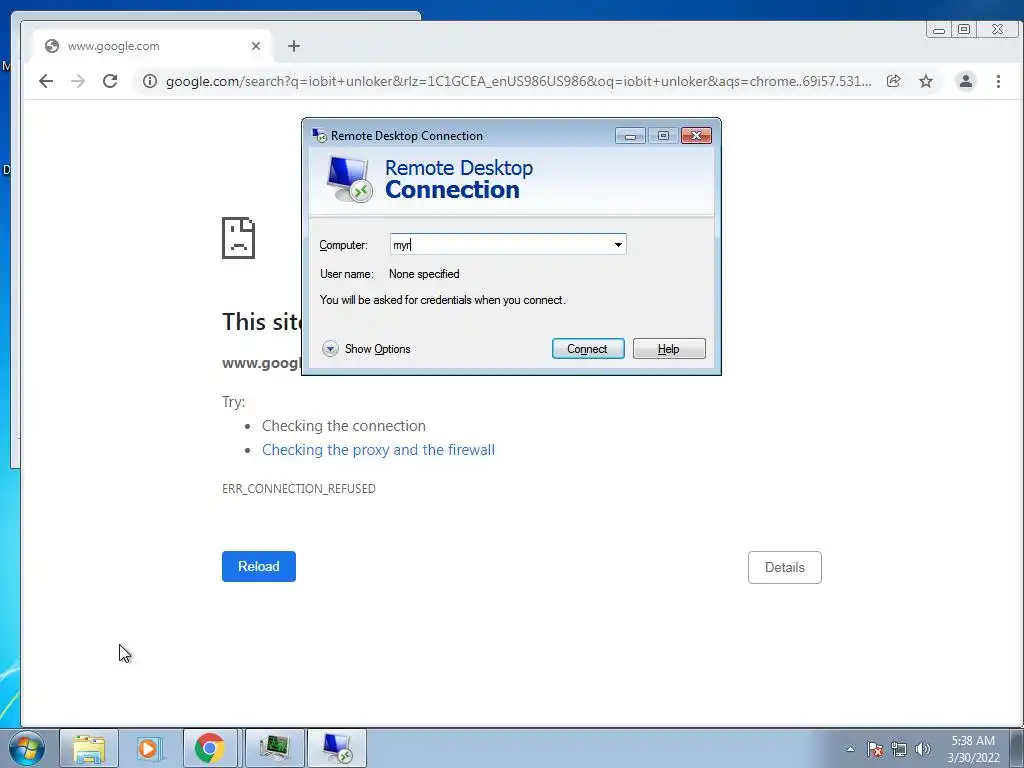Focus the Computer name field

coord(508,244)
